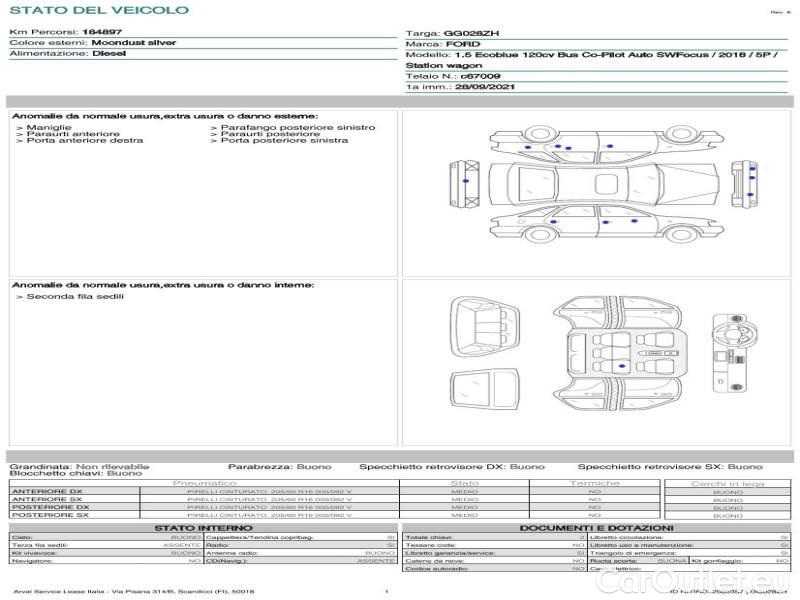Viewport: 800px width, 600px height.
Task: Click the STATO DEL VEICOLO title
Action: [98, 10]
